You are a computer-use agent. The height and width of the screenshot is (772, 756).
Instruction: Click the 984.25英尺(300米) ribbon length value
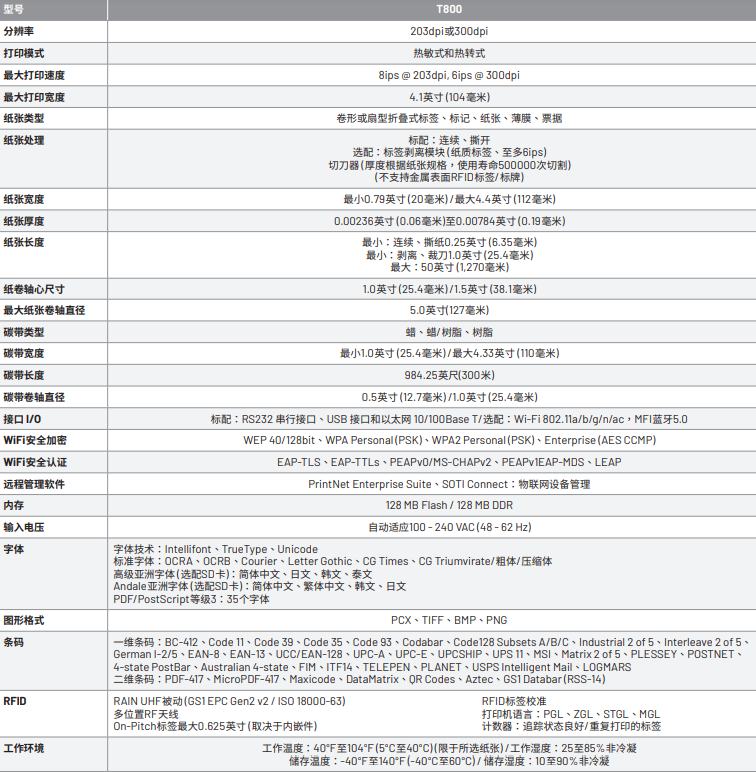[x=449, y=375]
